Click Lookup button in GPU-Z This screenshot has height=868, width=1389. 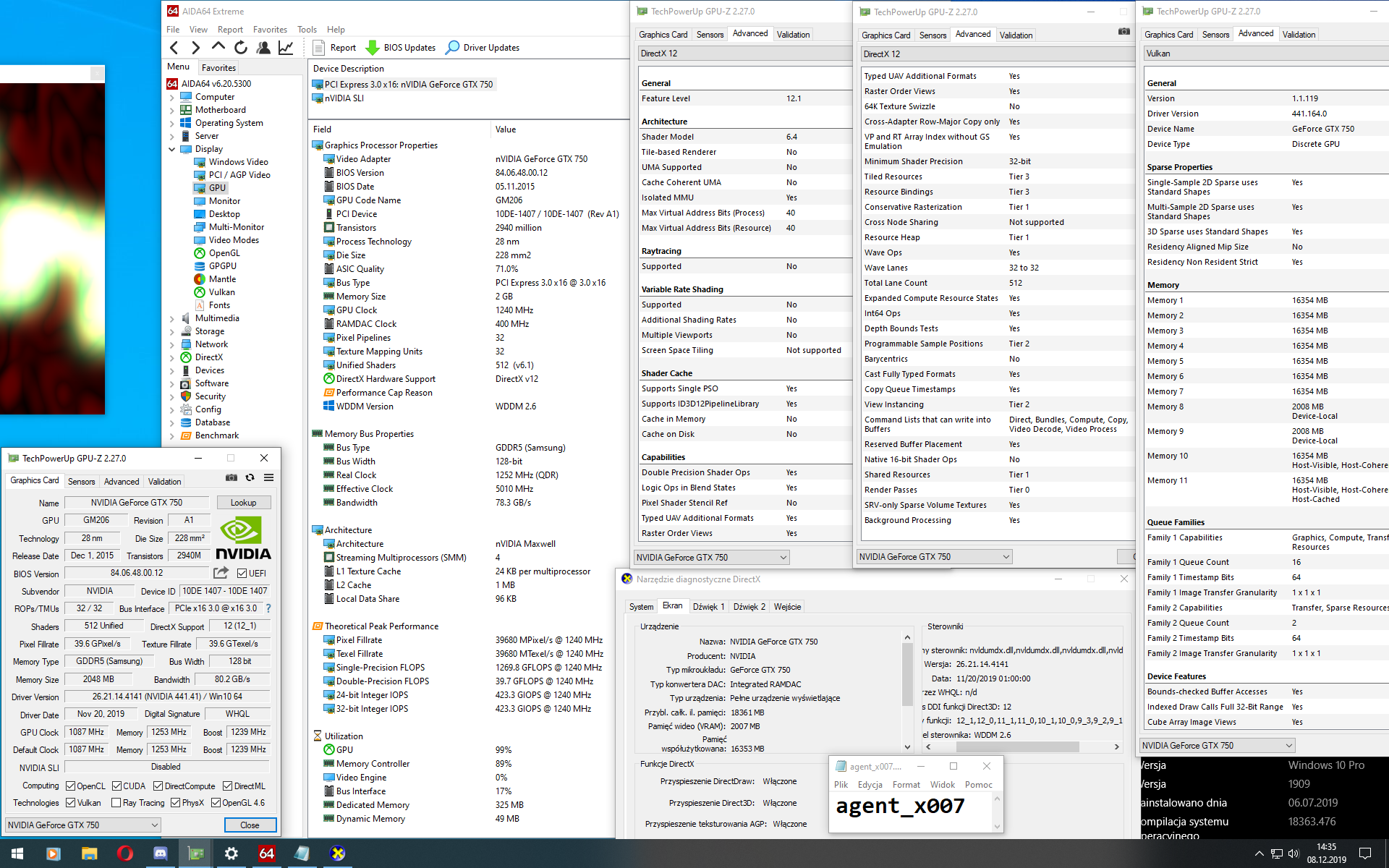click(x=243, y=503)
